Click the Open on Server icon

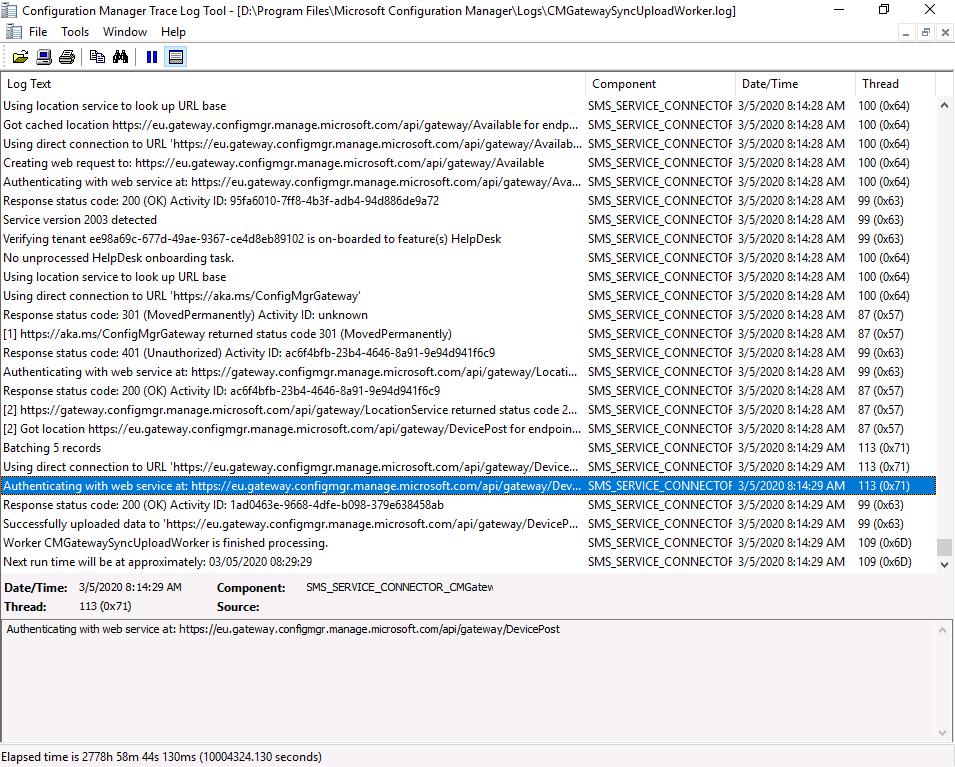pos(44,57)
